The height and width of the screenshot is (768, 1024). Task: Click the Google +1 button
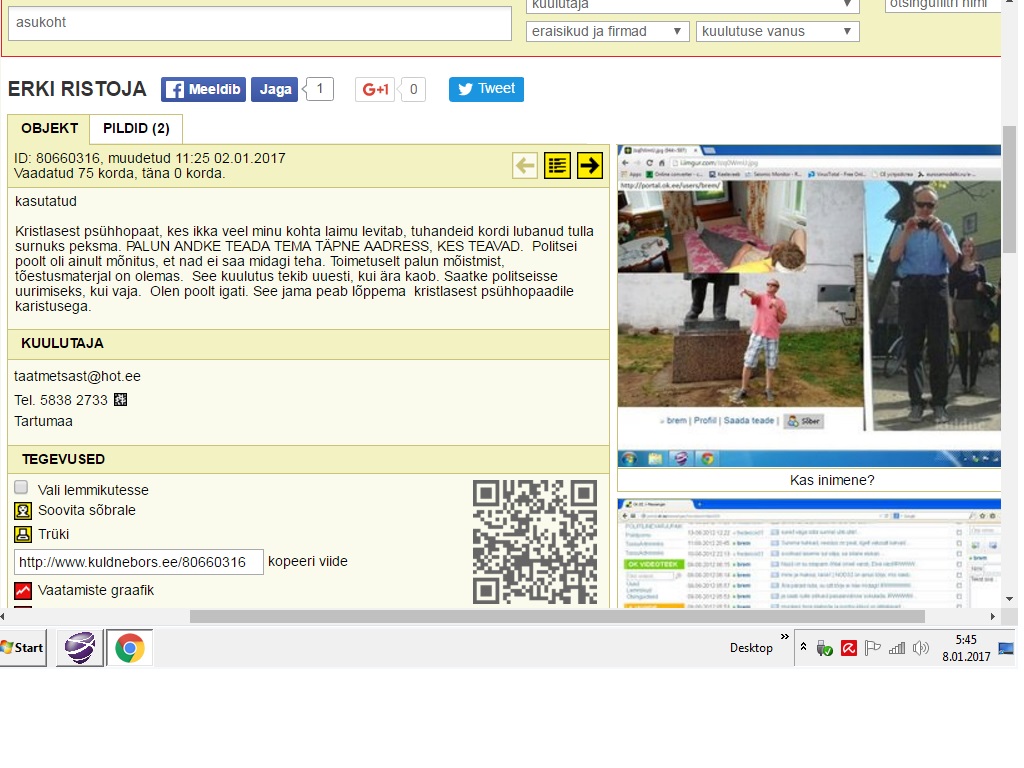(376, 89)
